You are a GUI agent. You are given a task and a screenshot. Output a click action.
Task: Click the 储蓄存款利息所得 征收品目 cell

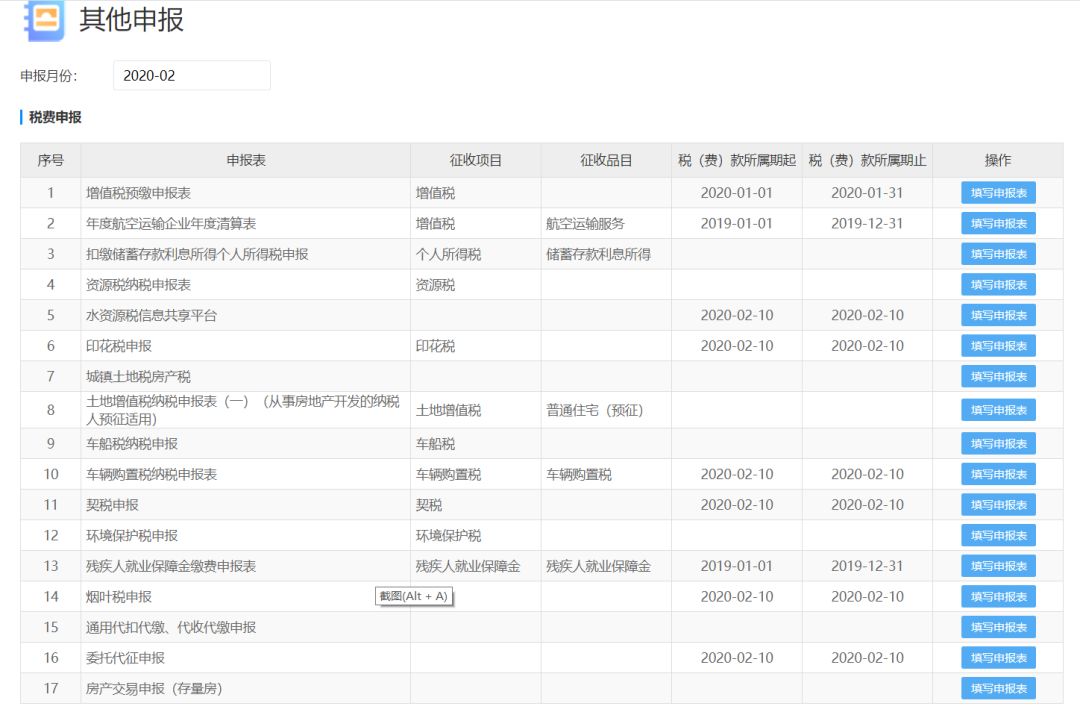(599, 254)
